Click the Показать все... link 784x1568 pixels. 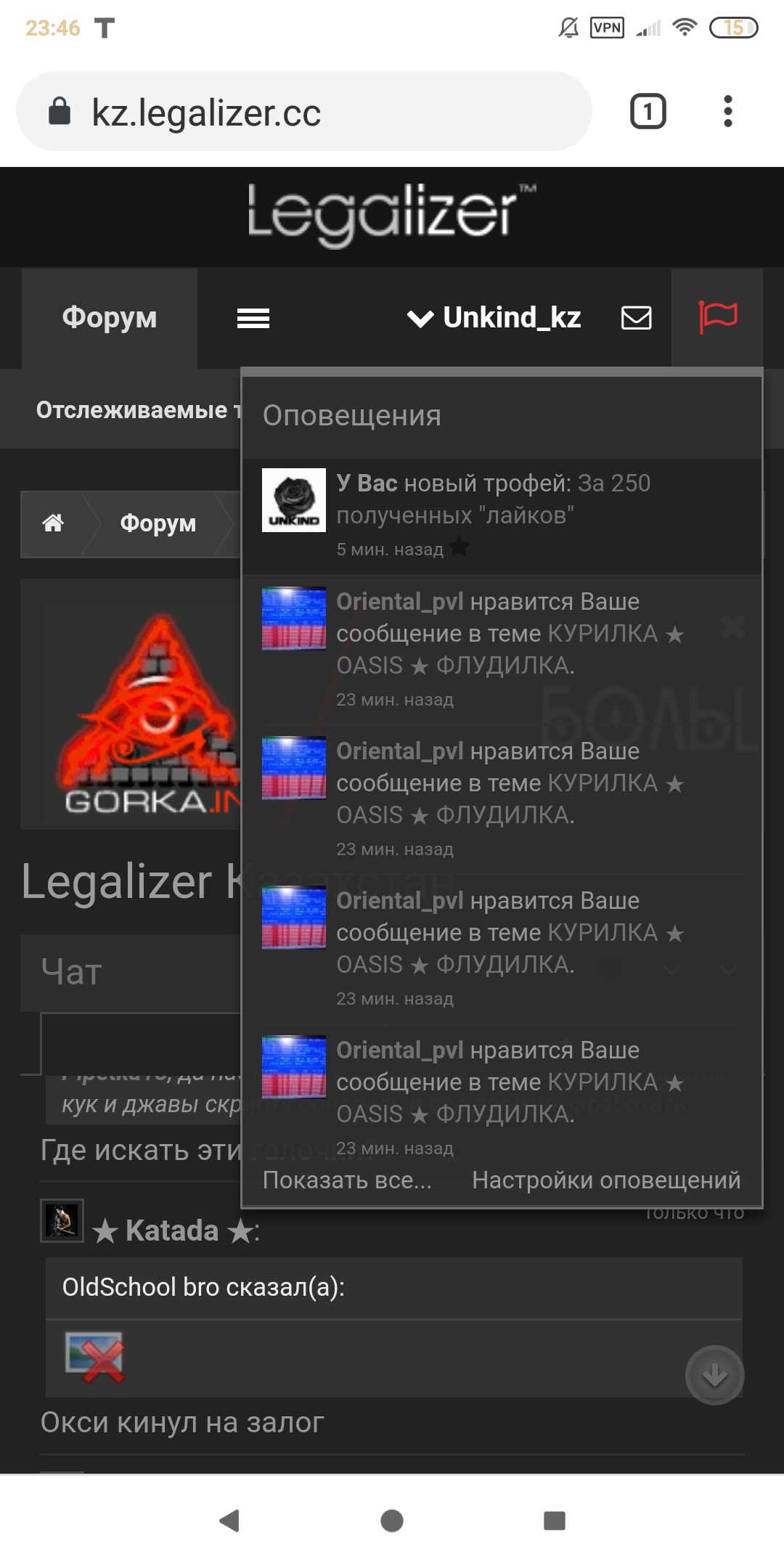pyautogui.click(x=347, y=1180)
